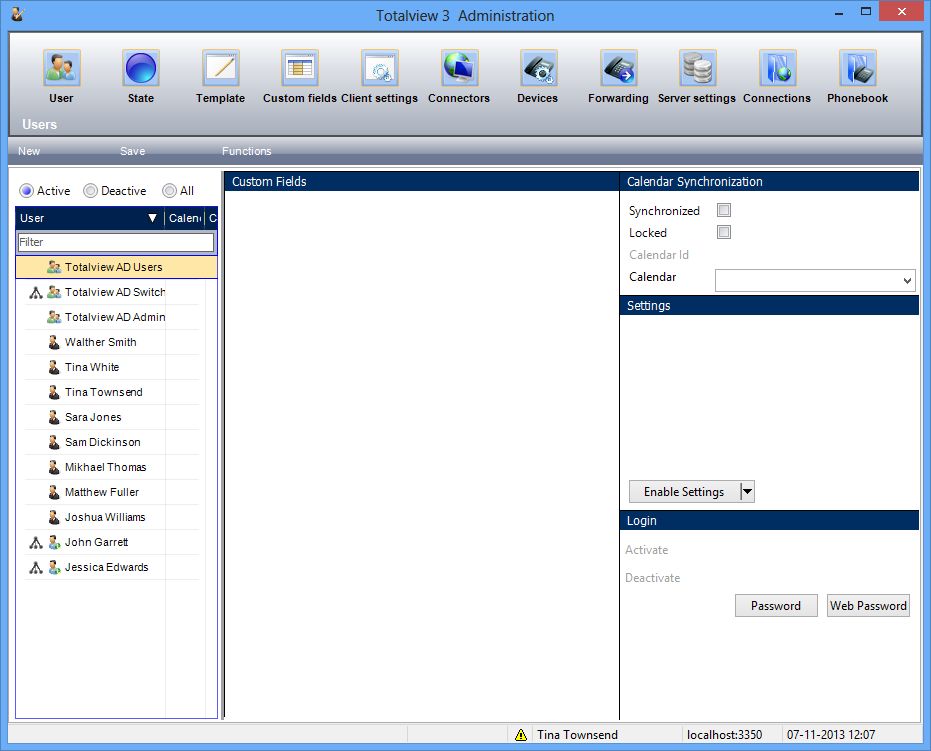Select Walther Smith in the user list
This screenshot has width=931, height=751.
(x=101, y=342)
